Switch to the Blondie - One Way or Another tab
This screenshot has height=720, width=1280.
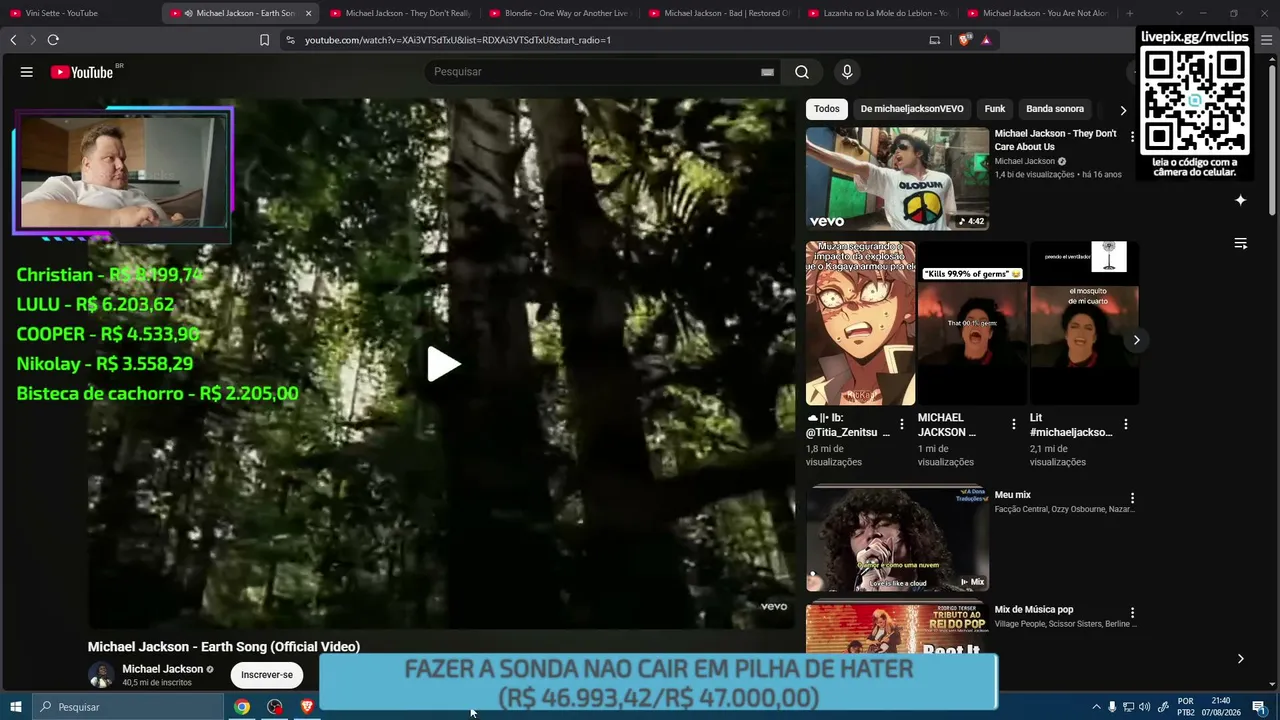560,13
